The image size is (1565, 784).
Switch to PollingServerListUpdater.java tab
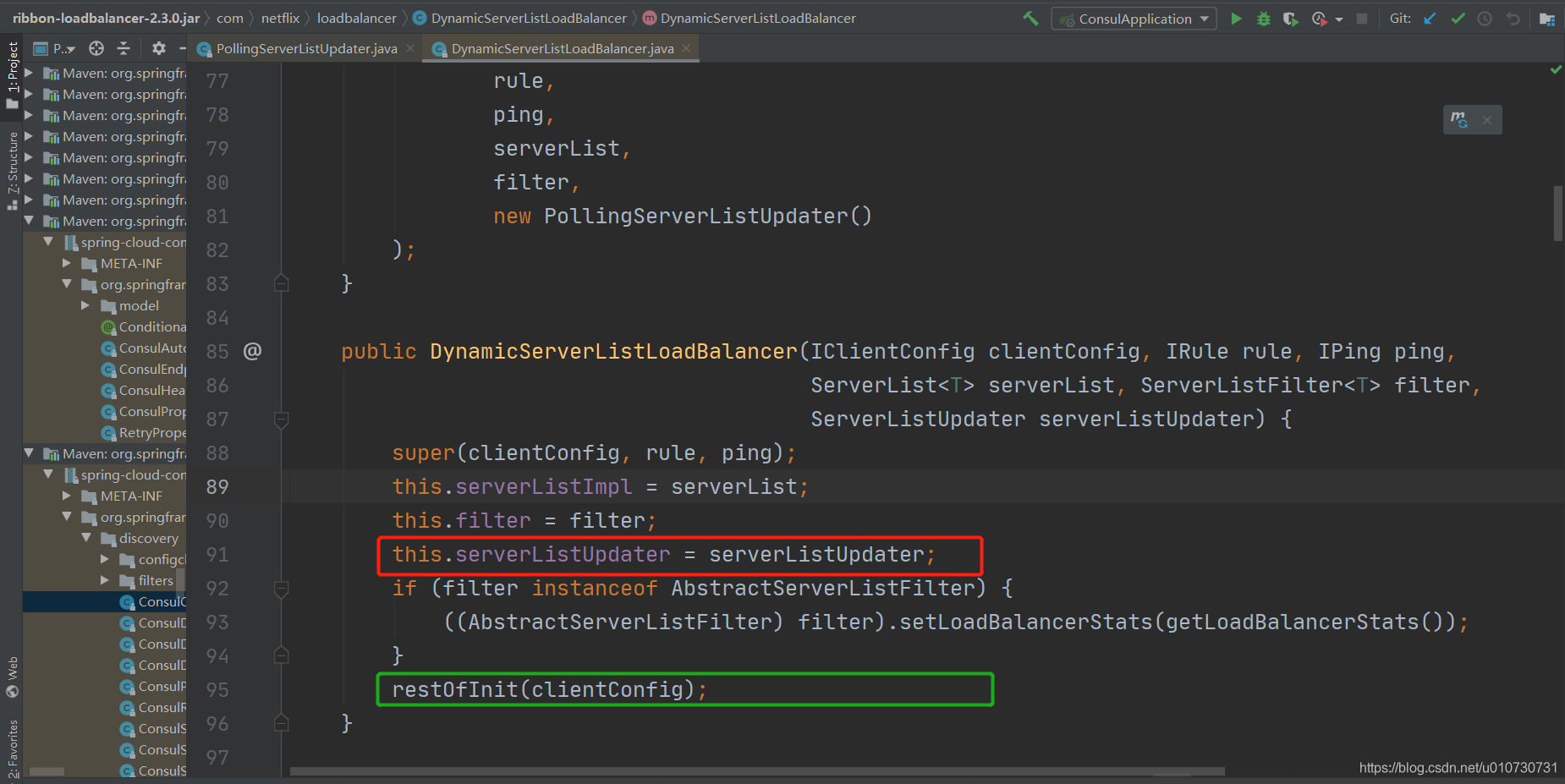pyautogui.click(x=306, y=49)
